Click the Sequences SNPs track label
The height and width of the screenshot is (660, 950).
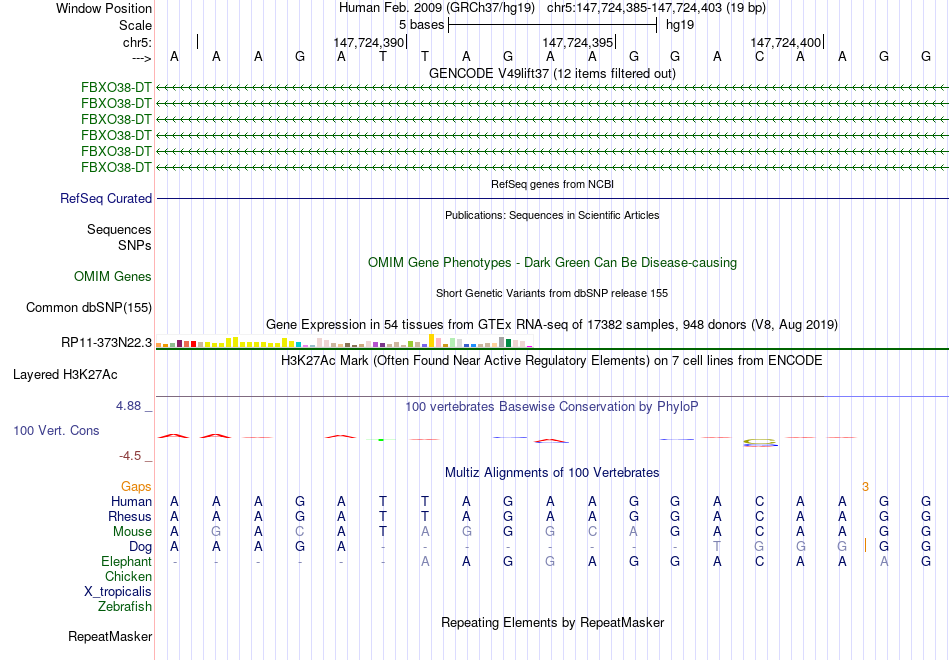[x=119, y=238]
